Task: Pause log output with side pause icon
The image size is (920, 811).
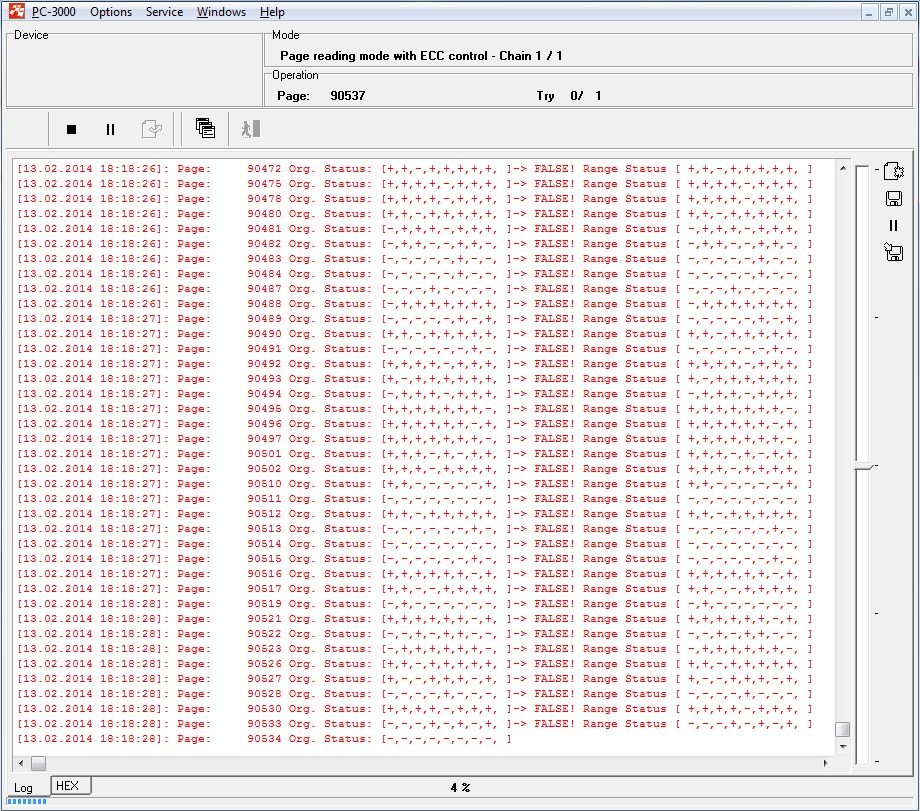Action: 893,225
